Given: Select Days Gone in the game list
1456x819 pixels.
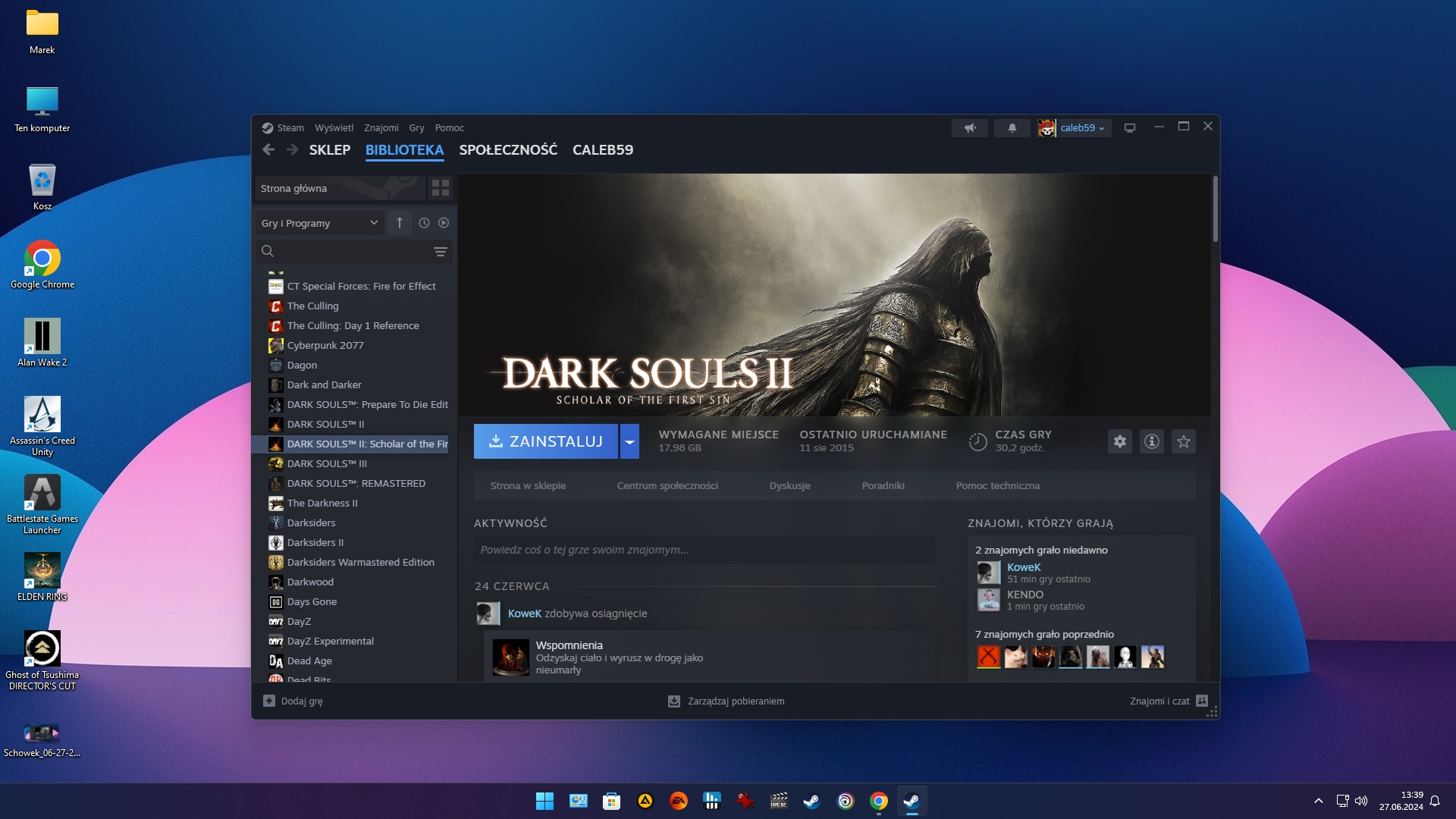Looking at the screenshot, I should (x=354, y=602).
